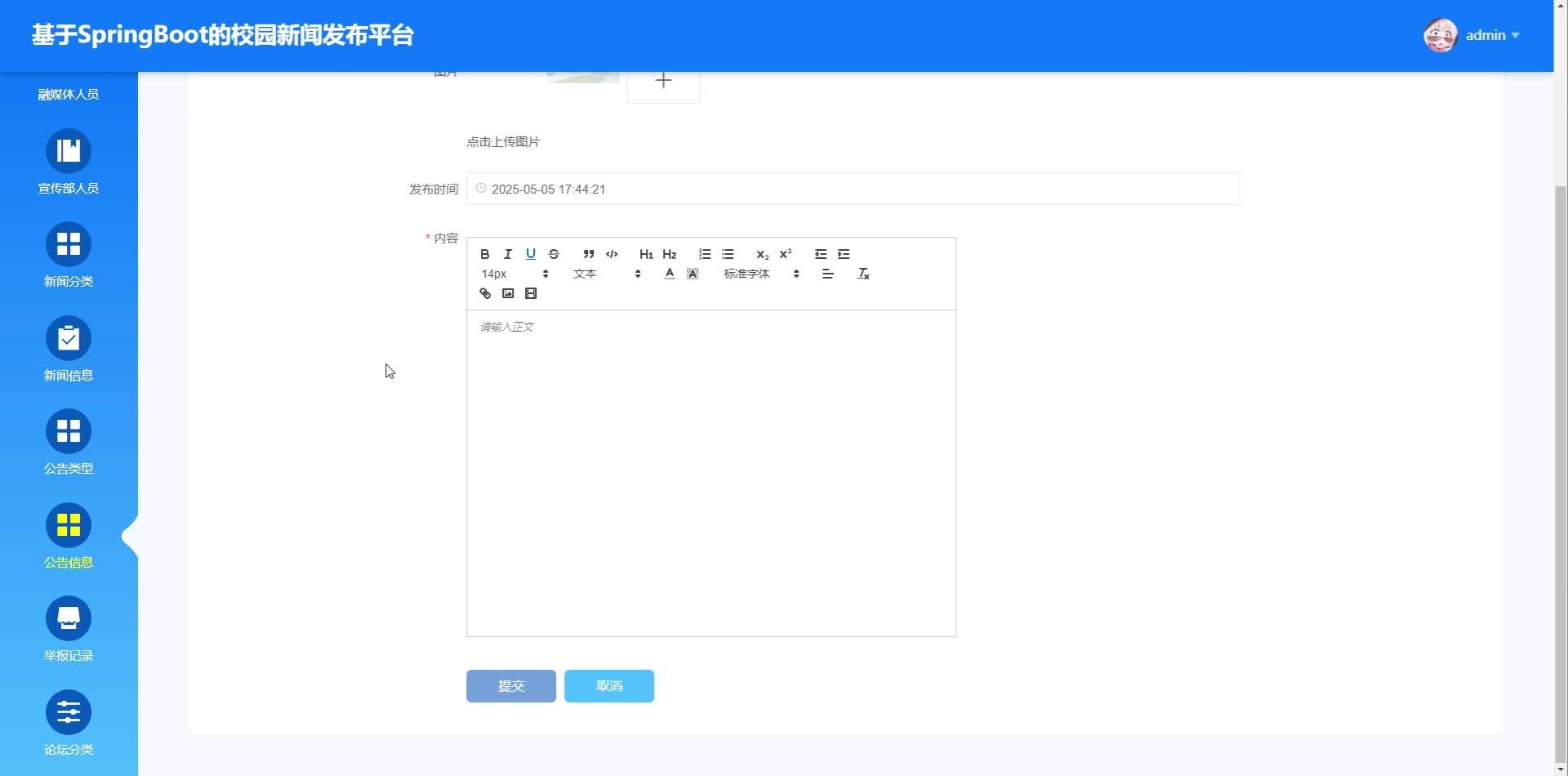Viewport: 1568px width, 776px height.
Task: Open the text alignment options
Action: (828, 274)
